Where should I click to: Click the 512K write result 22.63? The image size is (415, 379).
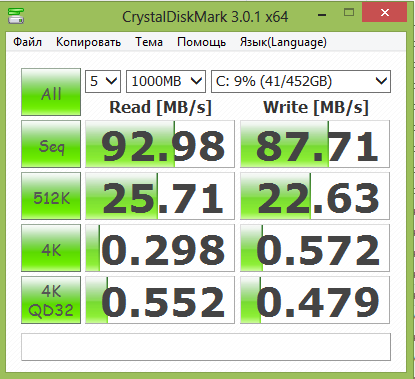pos(315,196)
